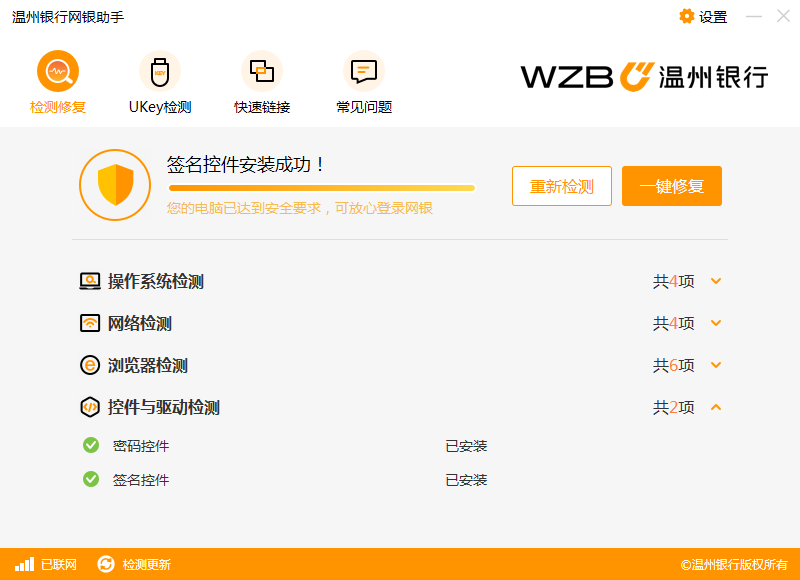Viewport: 800px width, 580px height.
Task: Click the 检测更新 update icon in status bar
Action: (x=106, y=564)
